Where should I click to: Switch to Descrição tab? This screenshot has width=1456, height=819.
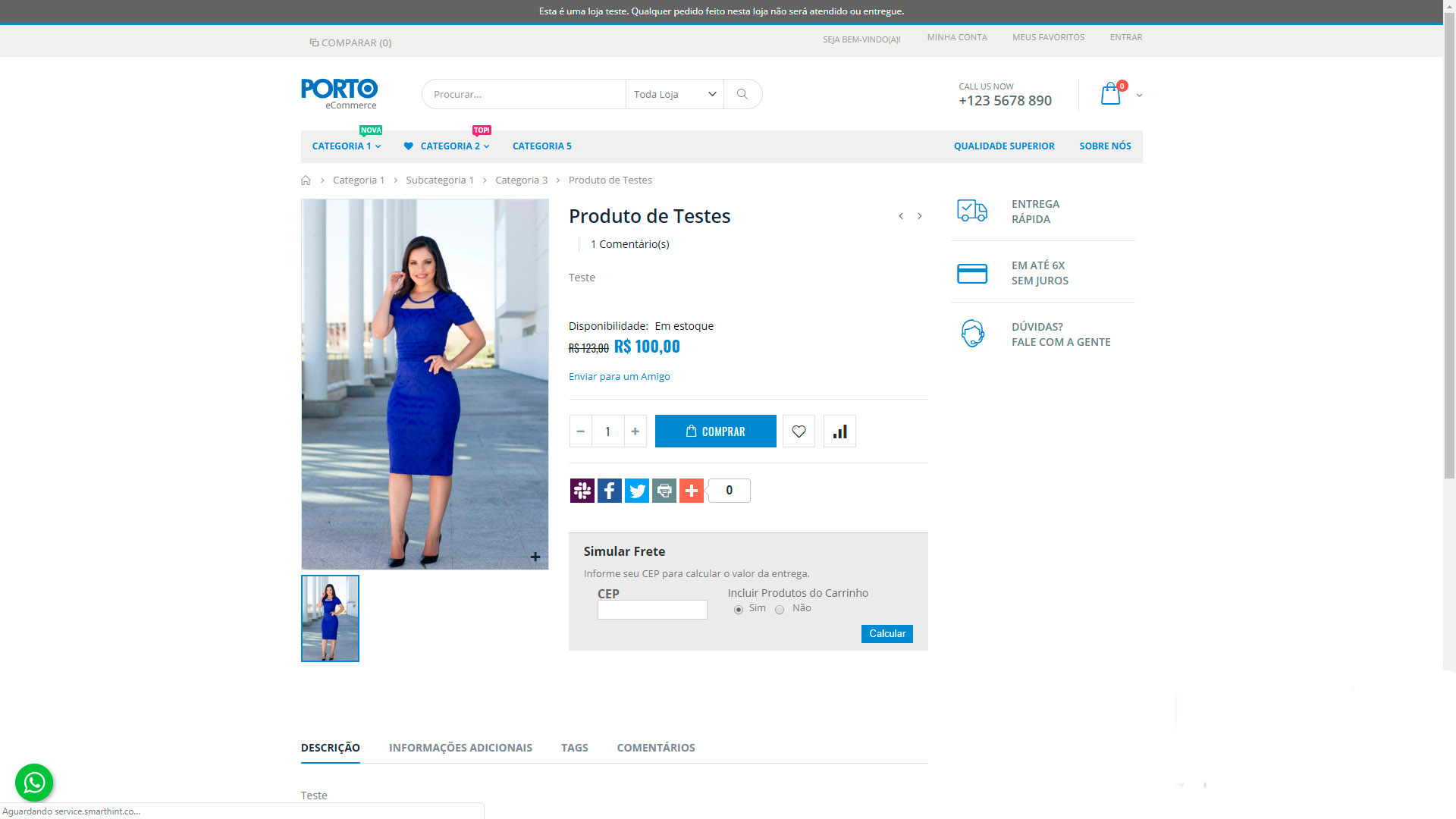tap(331, 748)
